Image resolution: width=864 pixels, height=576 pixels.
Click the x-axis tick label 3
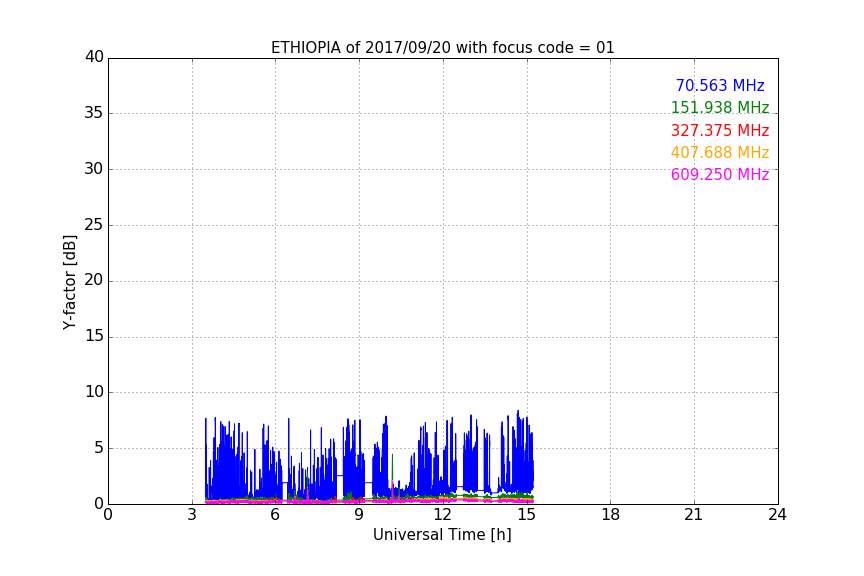(x=192, y=515)
